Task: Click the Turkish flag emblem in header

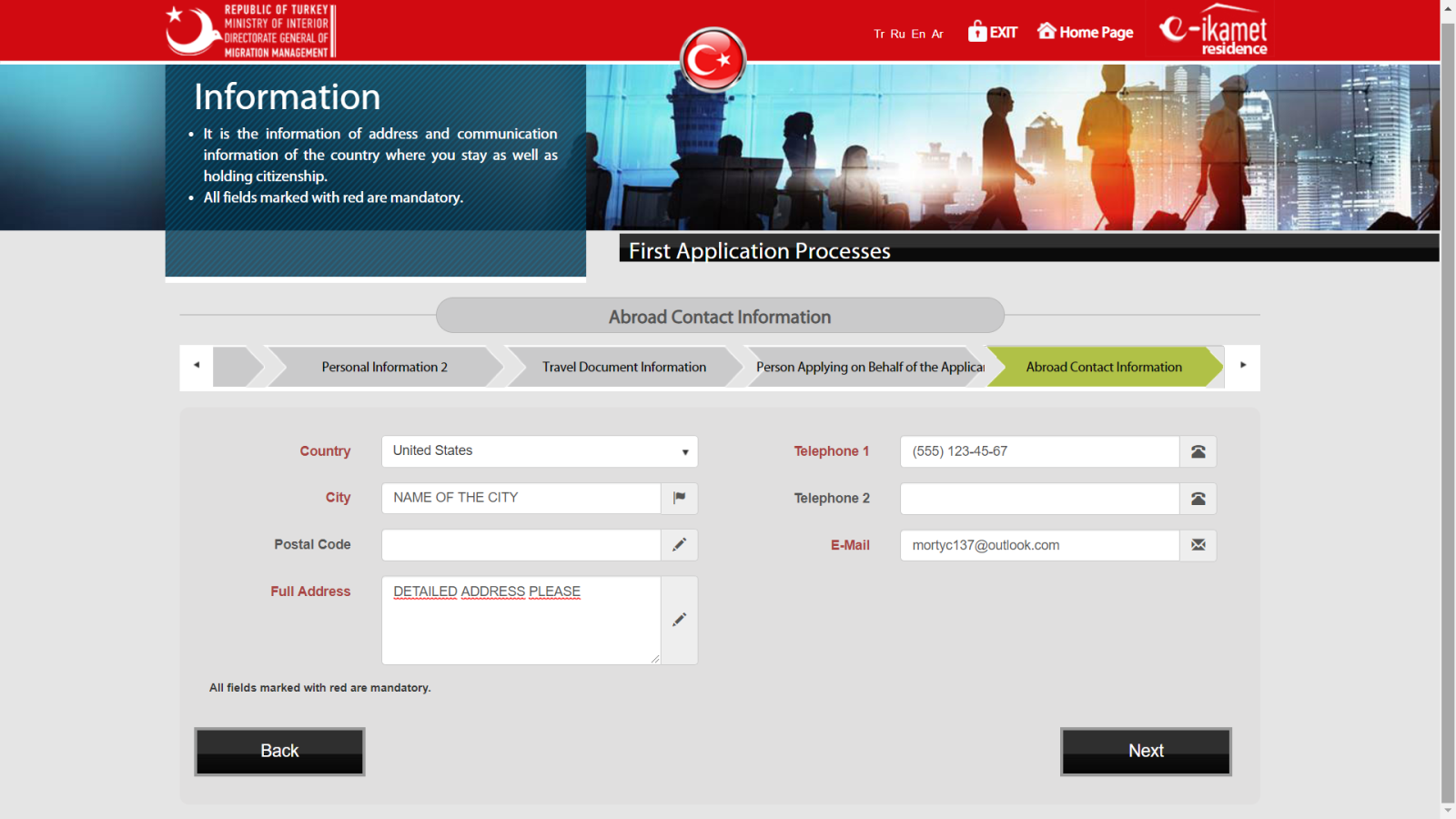Action: [713, 60]
